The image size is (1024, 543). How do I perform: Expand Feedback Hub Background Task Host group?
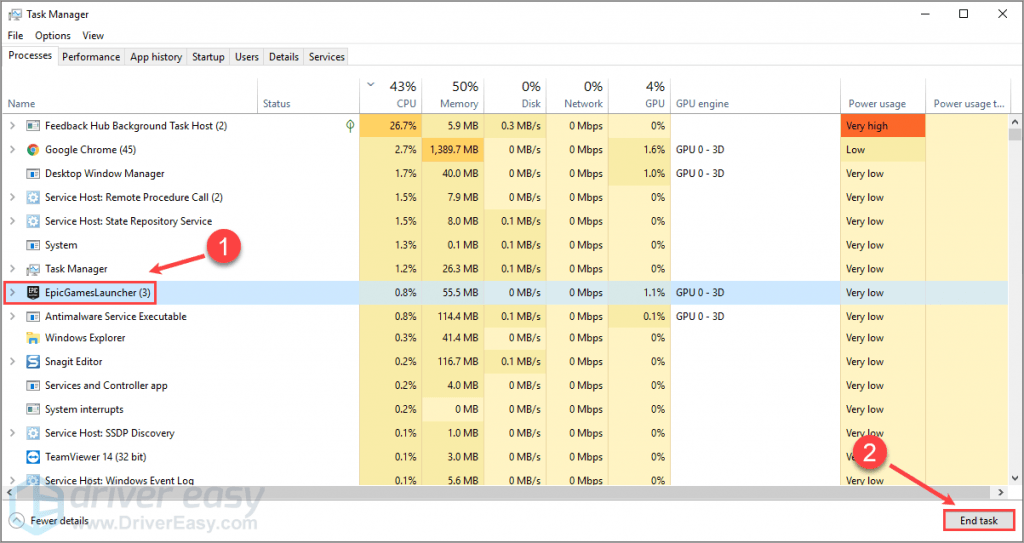(12, 125)
